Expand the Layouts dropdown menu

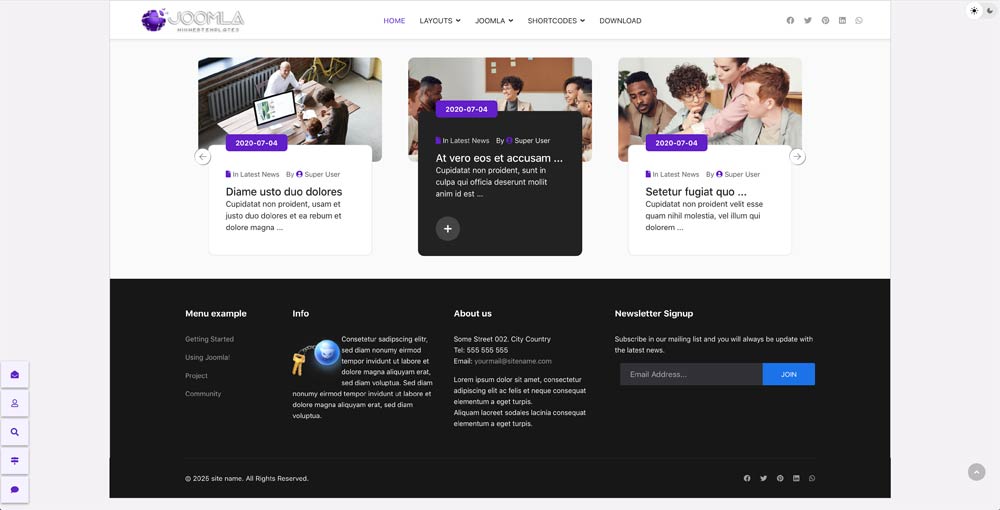440,20
